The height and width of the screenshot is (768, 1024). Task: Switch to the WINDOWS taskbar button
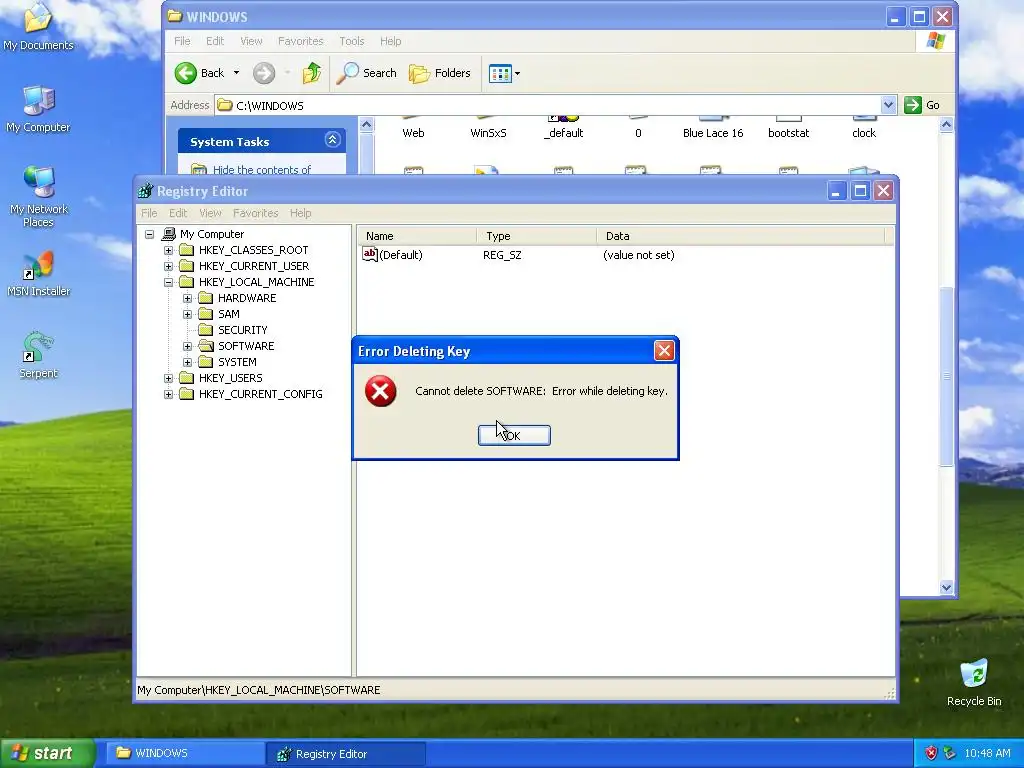pos(185,754)
